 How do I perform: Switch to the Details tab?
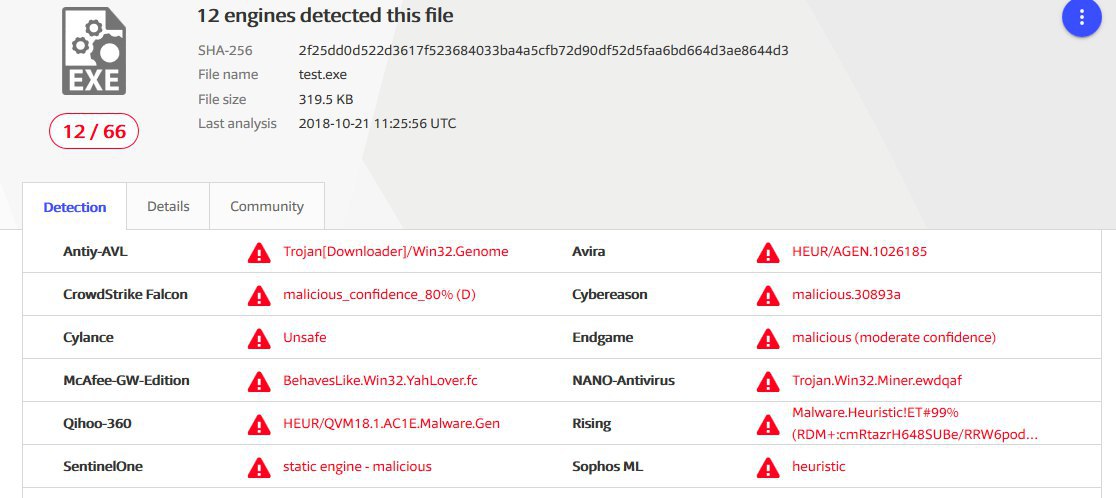pyautogui.click(x=168, y=206)
